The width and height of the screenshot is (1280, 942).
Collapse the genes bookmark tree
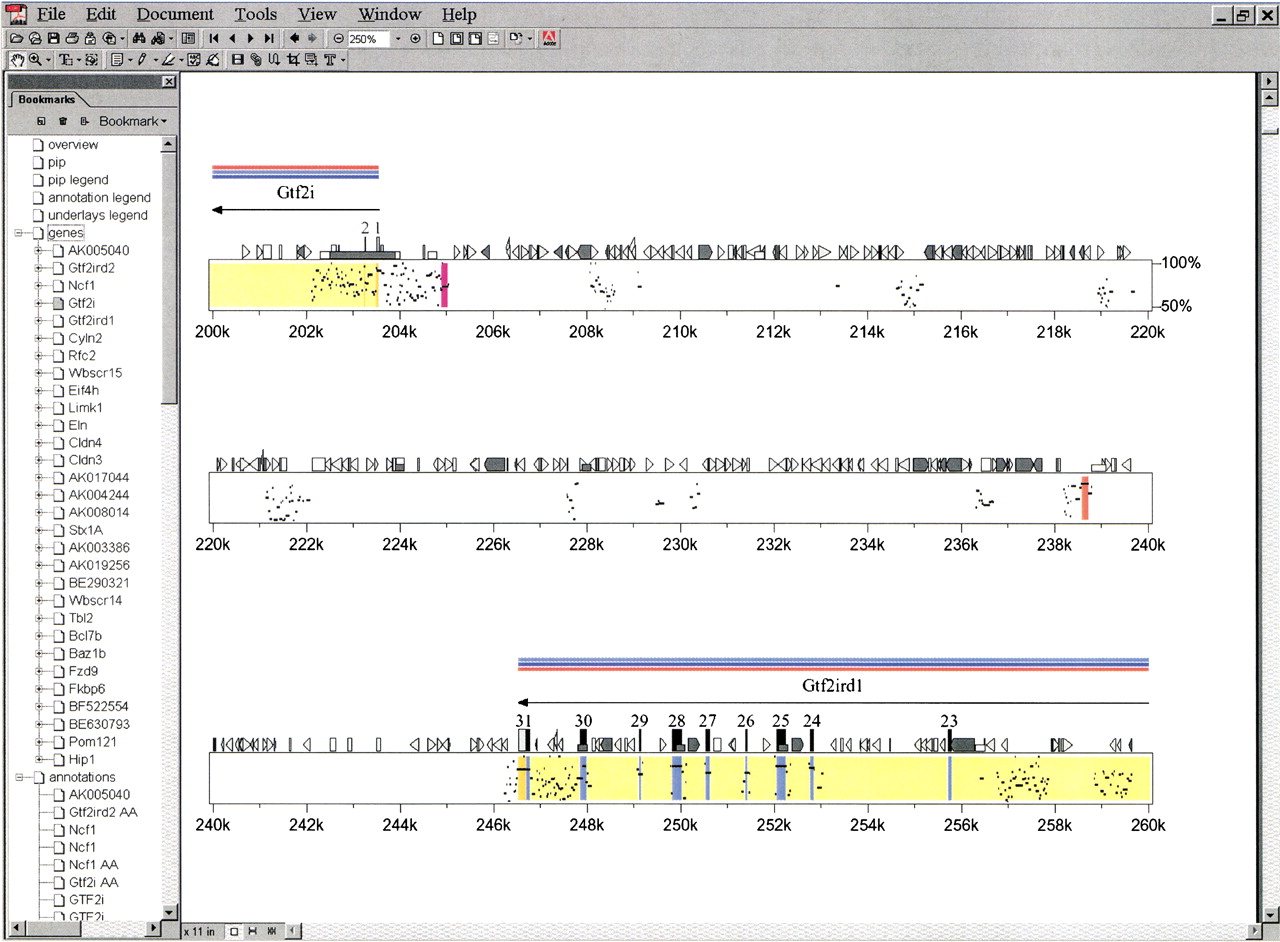[20, 233]
